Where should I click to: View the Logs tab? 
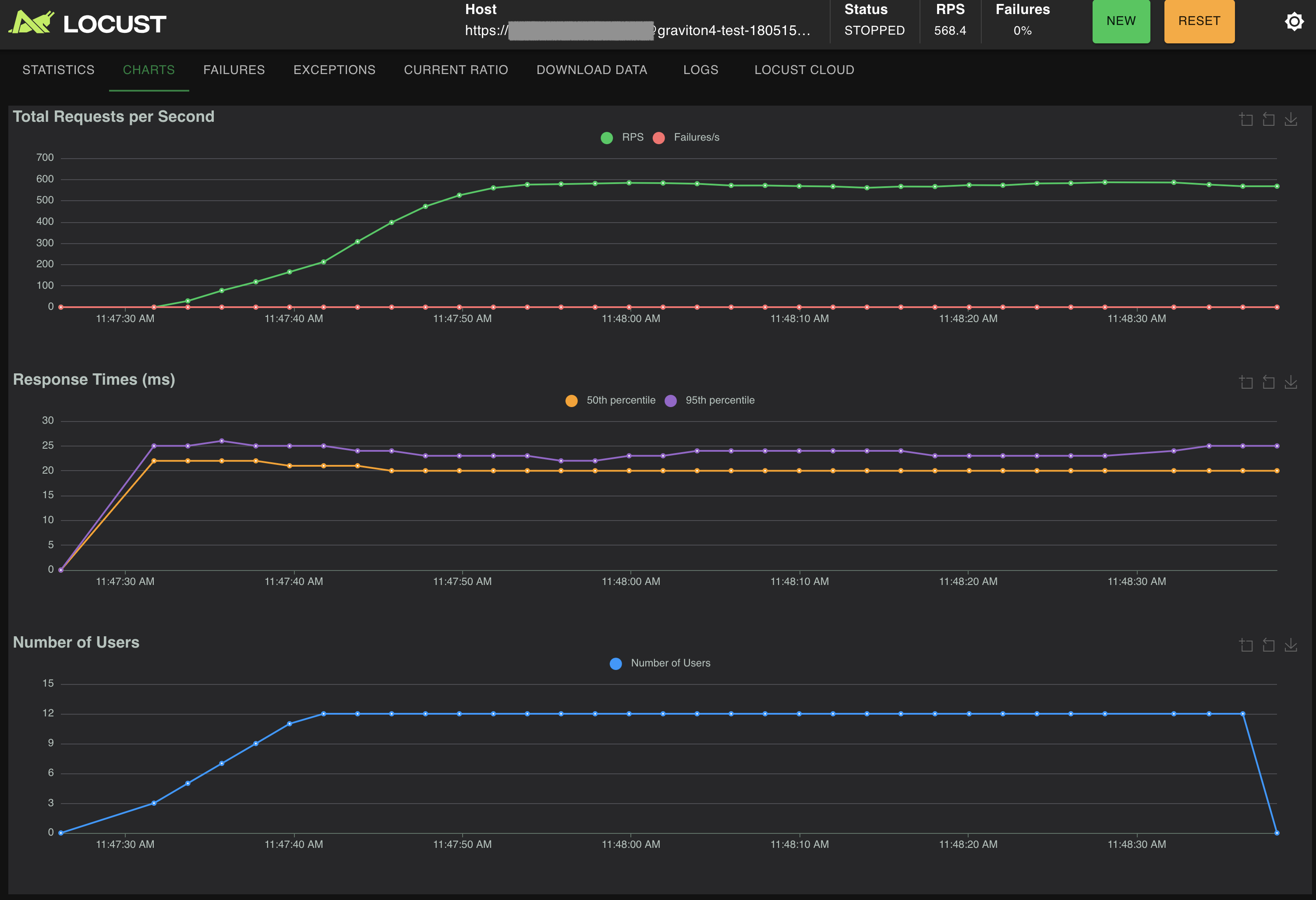(700, 70)
